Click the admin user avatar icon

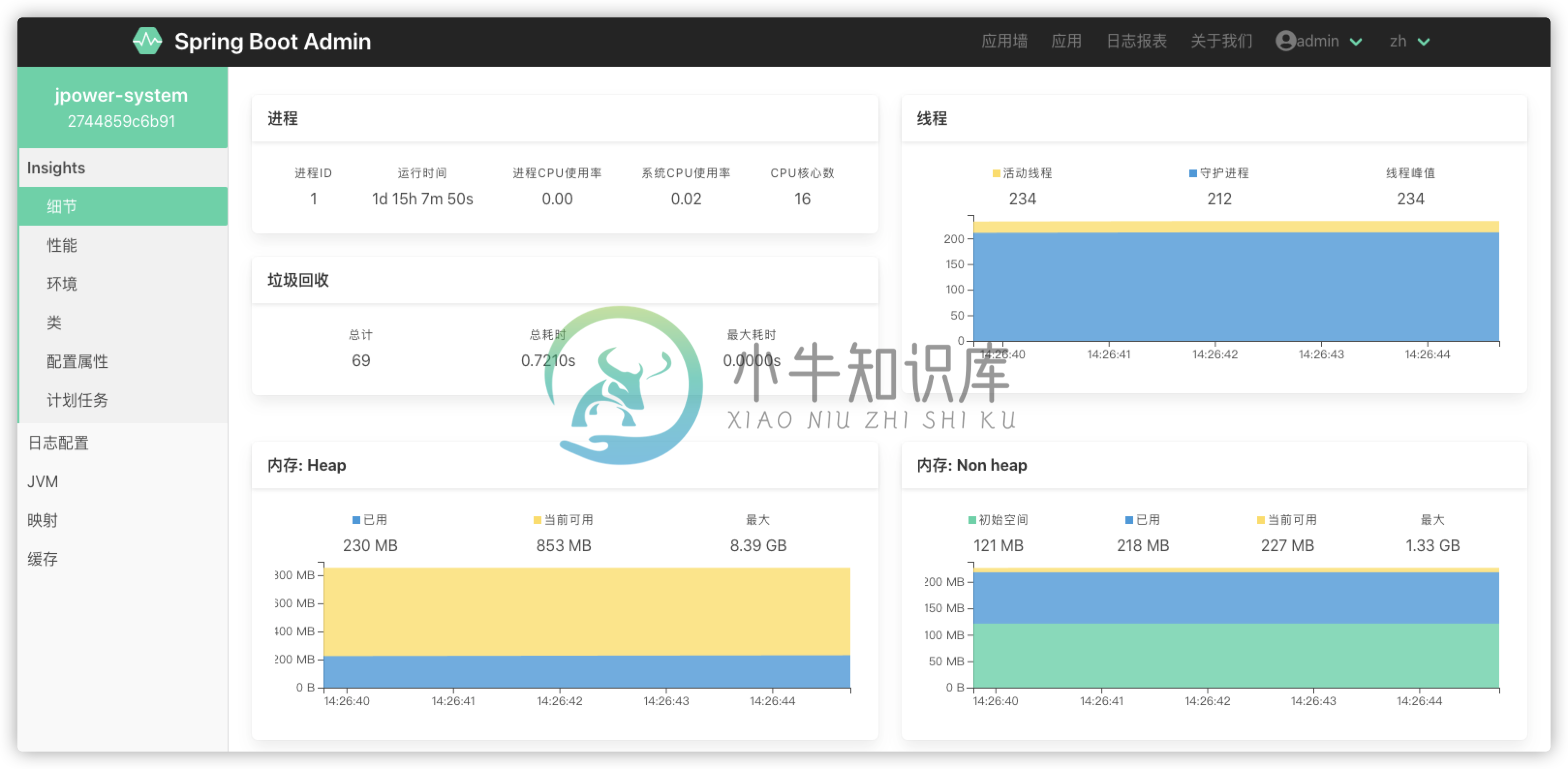[1285, 41]
